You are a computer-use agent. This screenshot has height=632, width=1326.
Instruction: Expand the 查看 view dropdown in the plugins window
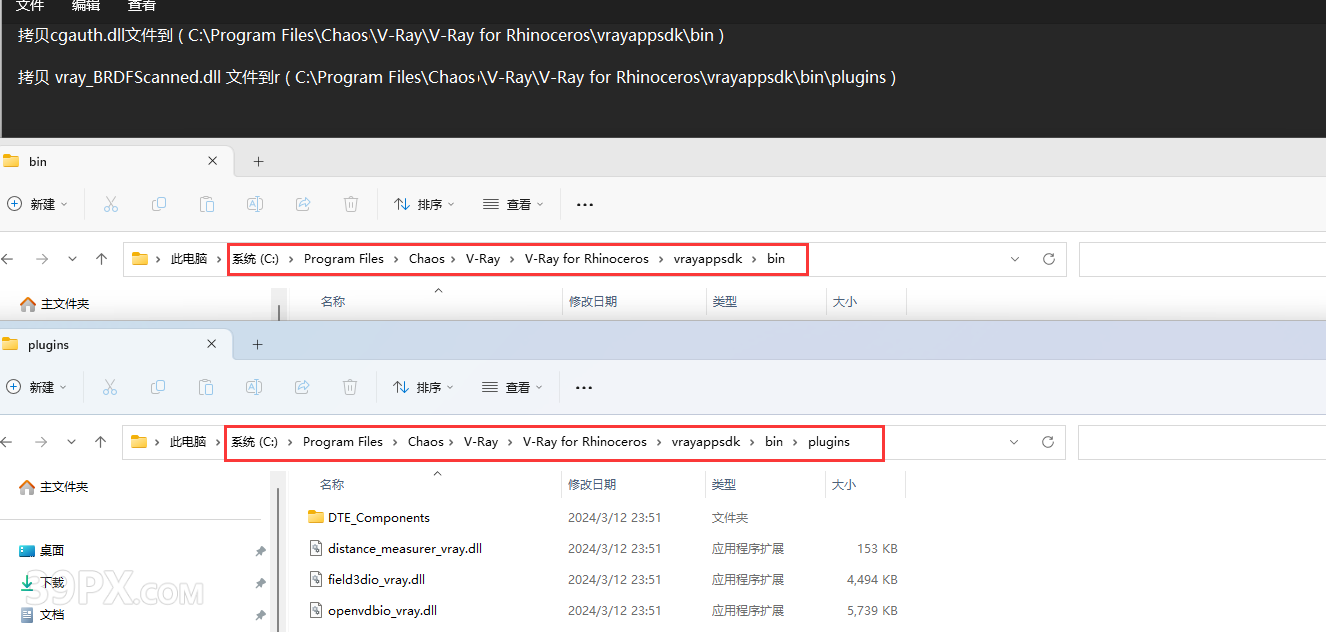pos(512,387)
